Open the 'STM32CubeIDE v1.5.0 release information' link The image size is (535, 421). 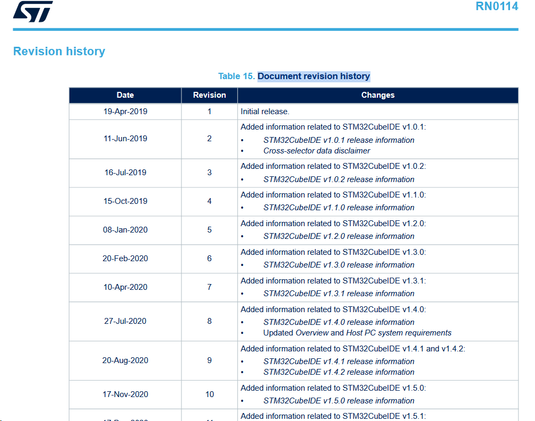[339, 401]
